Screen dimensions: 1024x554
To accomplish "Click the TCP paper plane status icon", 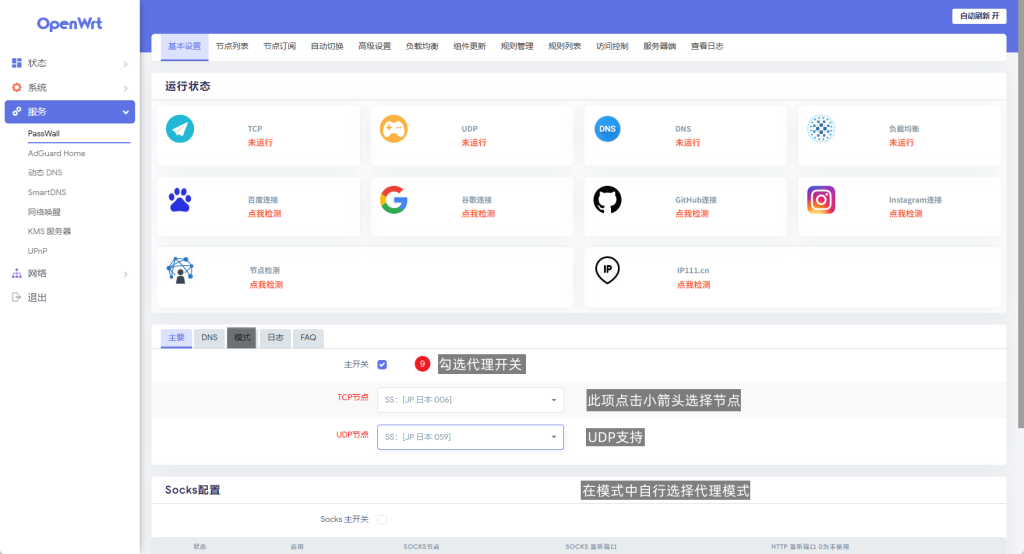I will coord(180,130).
